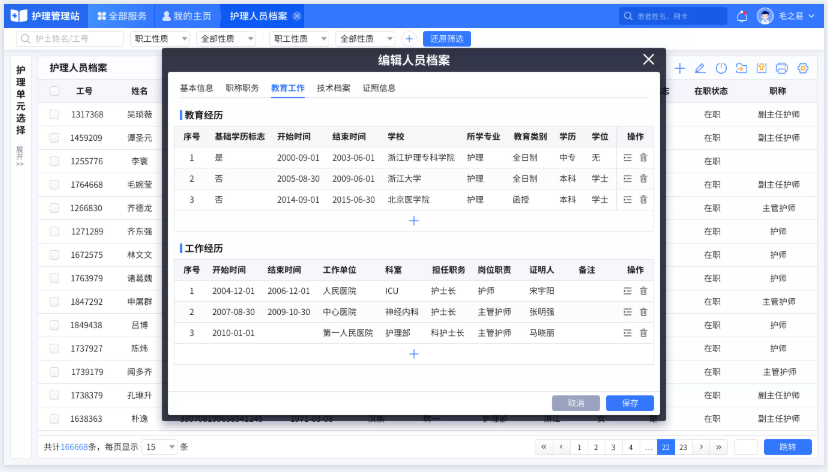Image resolution: width=828 pixels, height=472 pixels.
Task: Click the add filter plus icon
Action: click(x=409, y=39)
